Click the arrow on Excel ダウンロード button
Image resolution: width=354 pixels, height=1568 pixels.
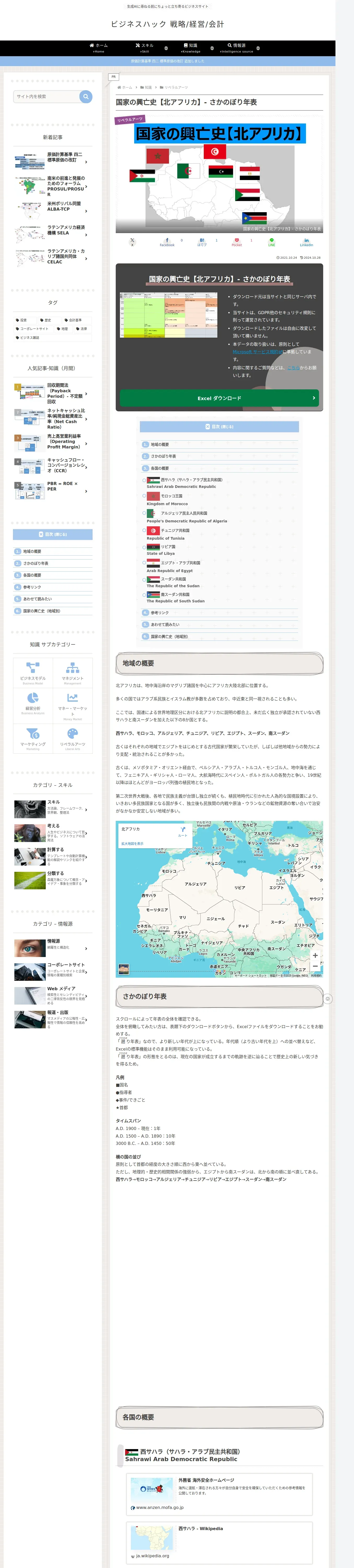(x=314, y=398)
